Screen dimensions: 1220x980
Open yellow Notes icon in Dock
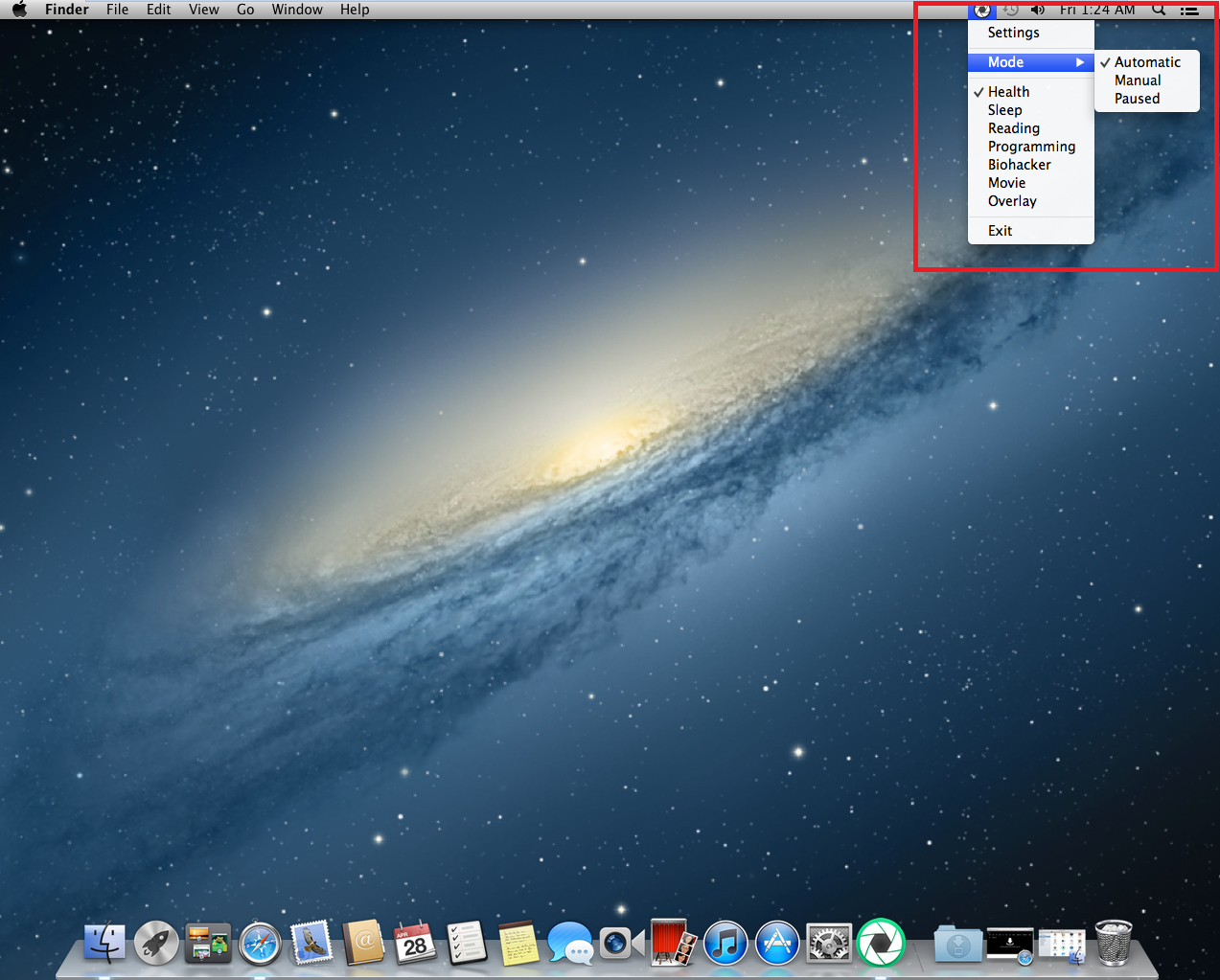tap(519, 944)
